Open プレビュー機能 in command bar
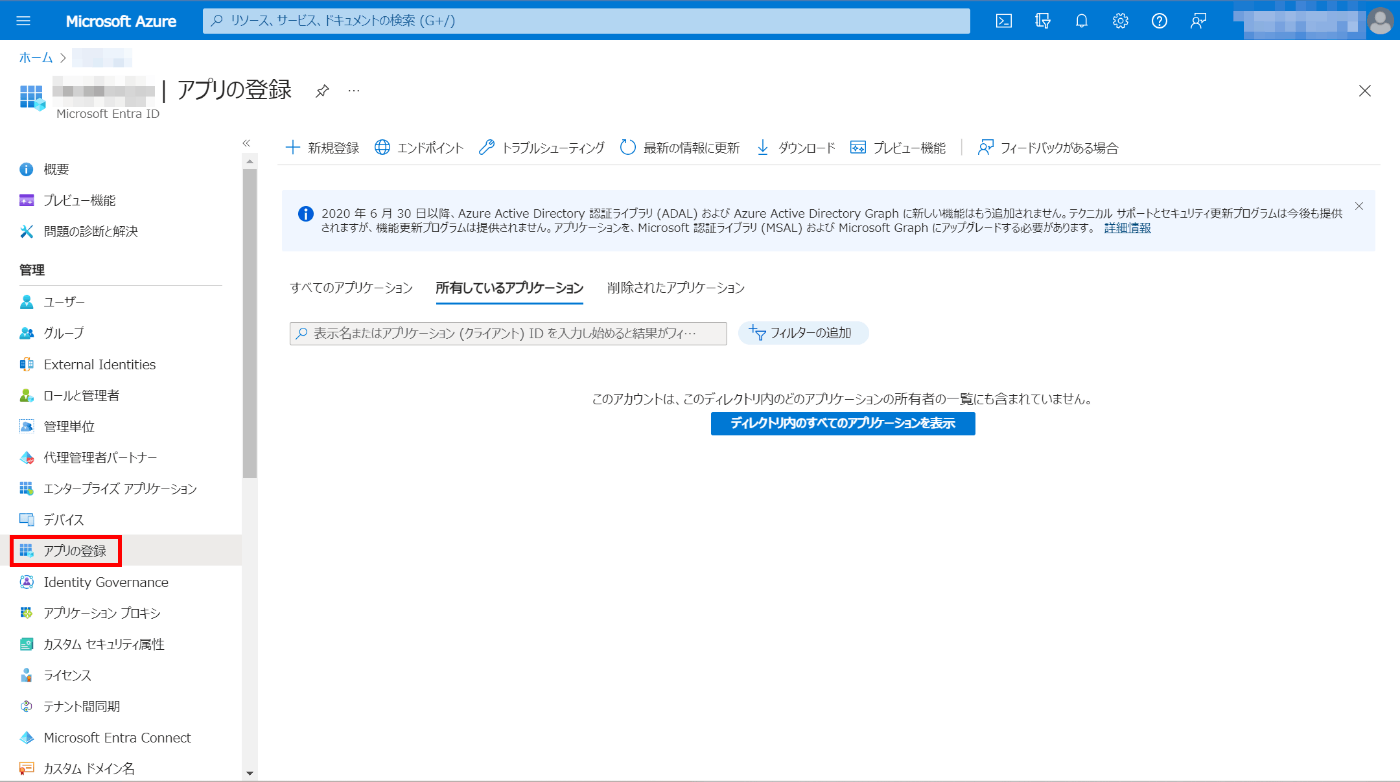The image size is (1400, 782). pos(898,148)
